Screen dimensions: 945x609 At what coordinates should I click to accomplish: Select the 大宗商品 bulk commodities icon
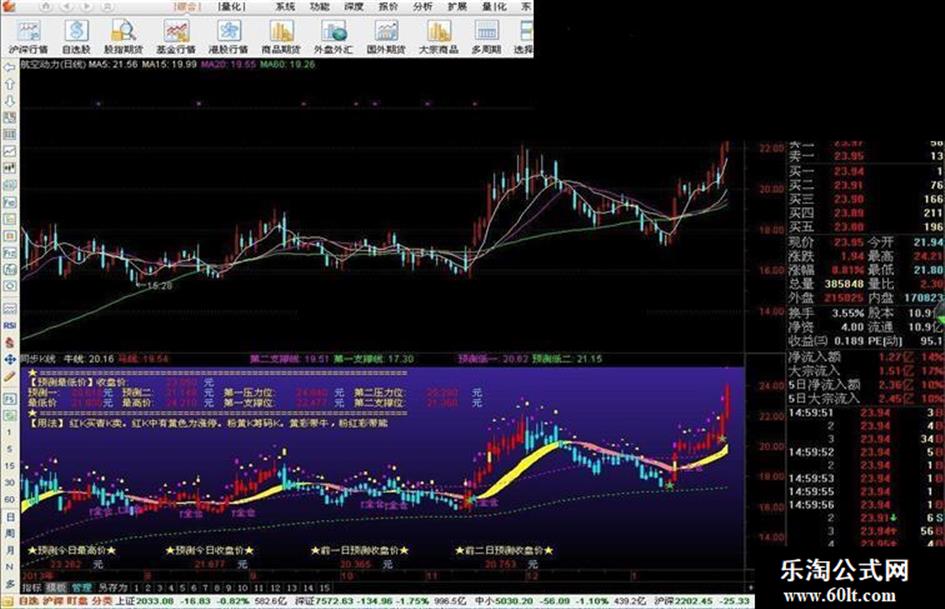click(x=439, y=36)
